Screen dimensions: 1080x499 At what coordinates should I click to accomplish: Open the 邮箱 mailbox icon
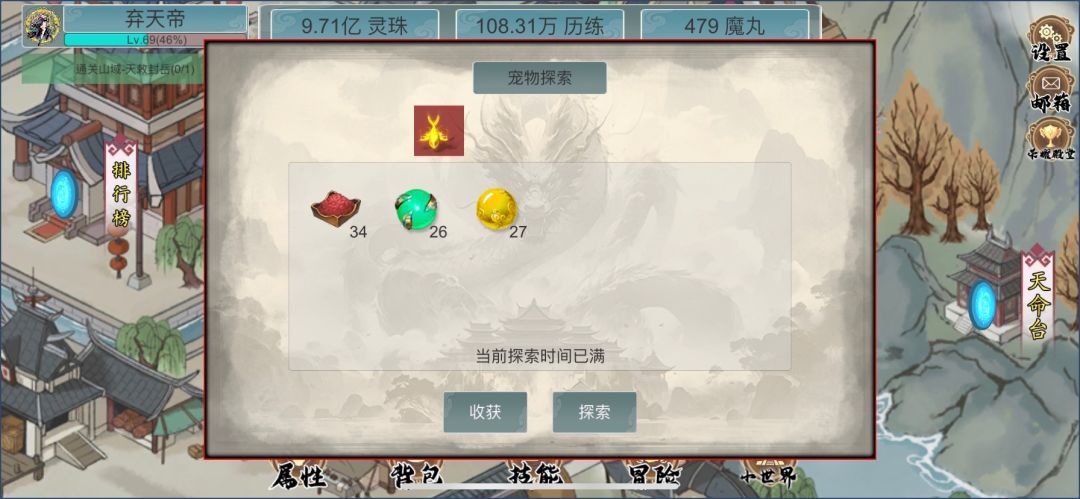pos(1050,90)
